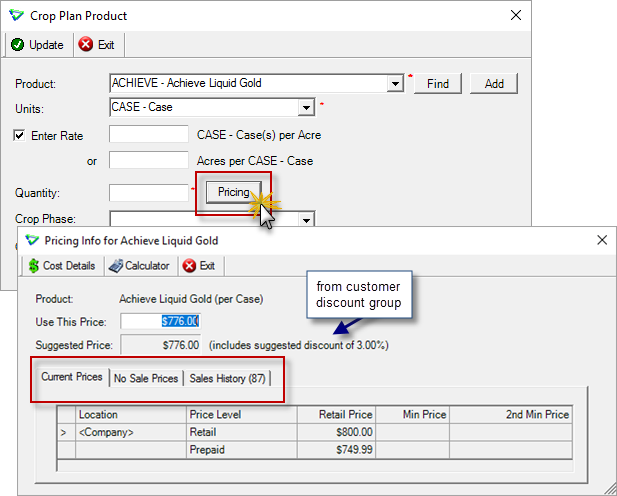Click the Update toolbar label
The height and width of the screenshot is (496, 617).
[x=46, y=45]
